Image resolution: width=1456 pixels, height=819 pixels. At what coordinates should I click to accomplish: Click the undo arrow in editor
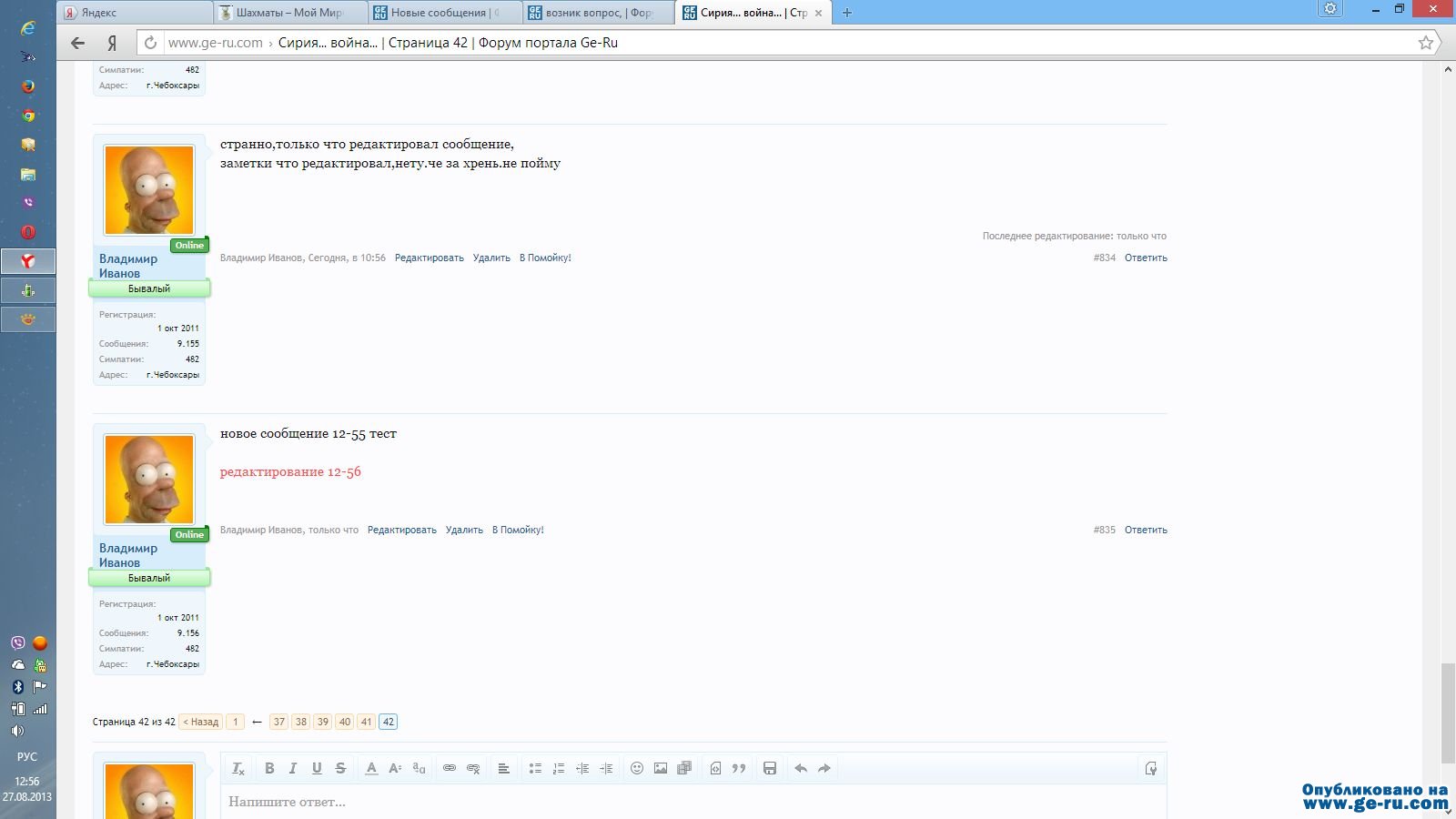(x=801, y=768)
